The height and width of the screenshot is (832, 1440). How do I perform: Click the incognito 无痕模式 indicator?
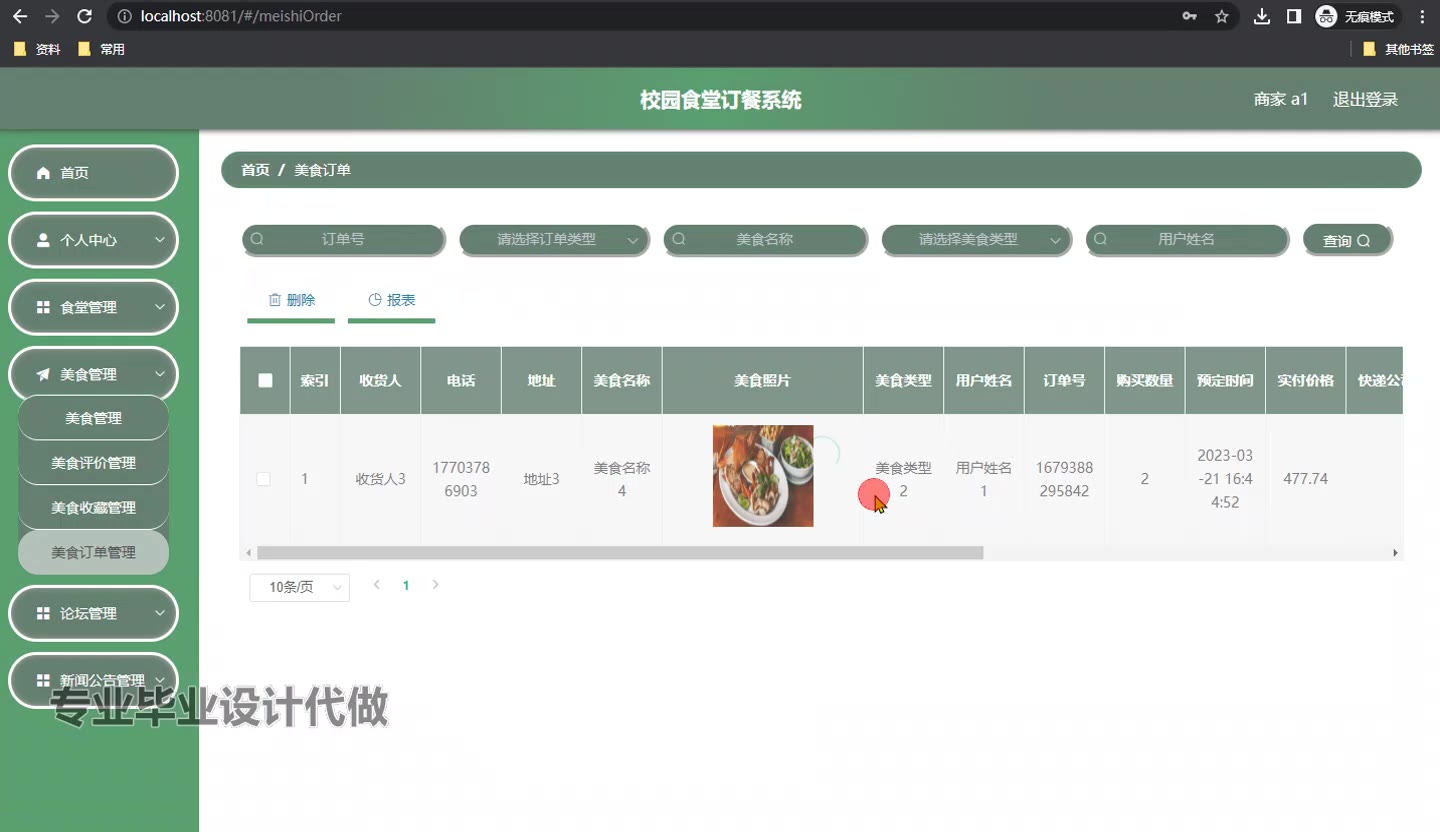coord(1355,16)
